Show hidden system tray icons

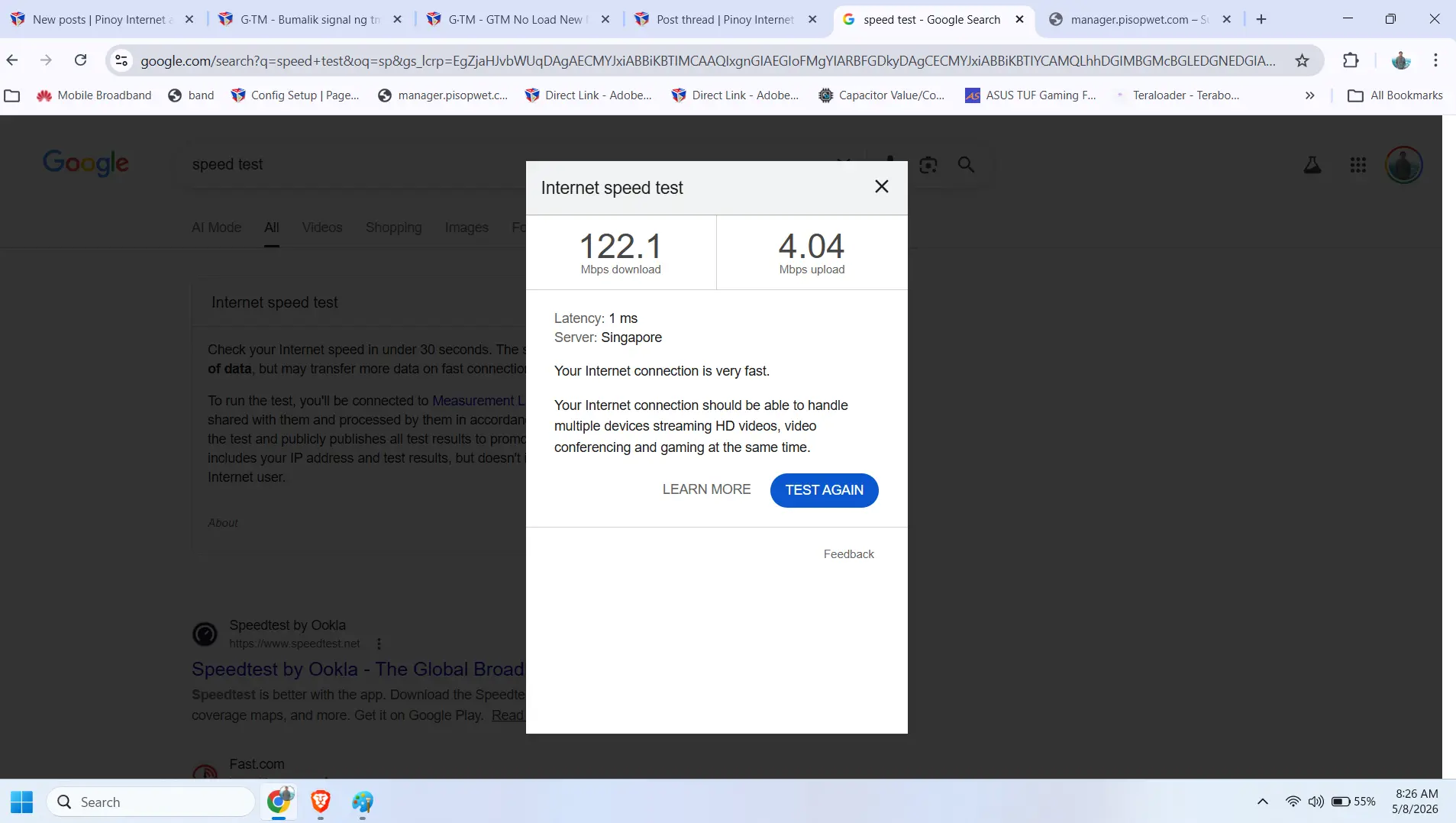1262,802
